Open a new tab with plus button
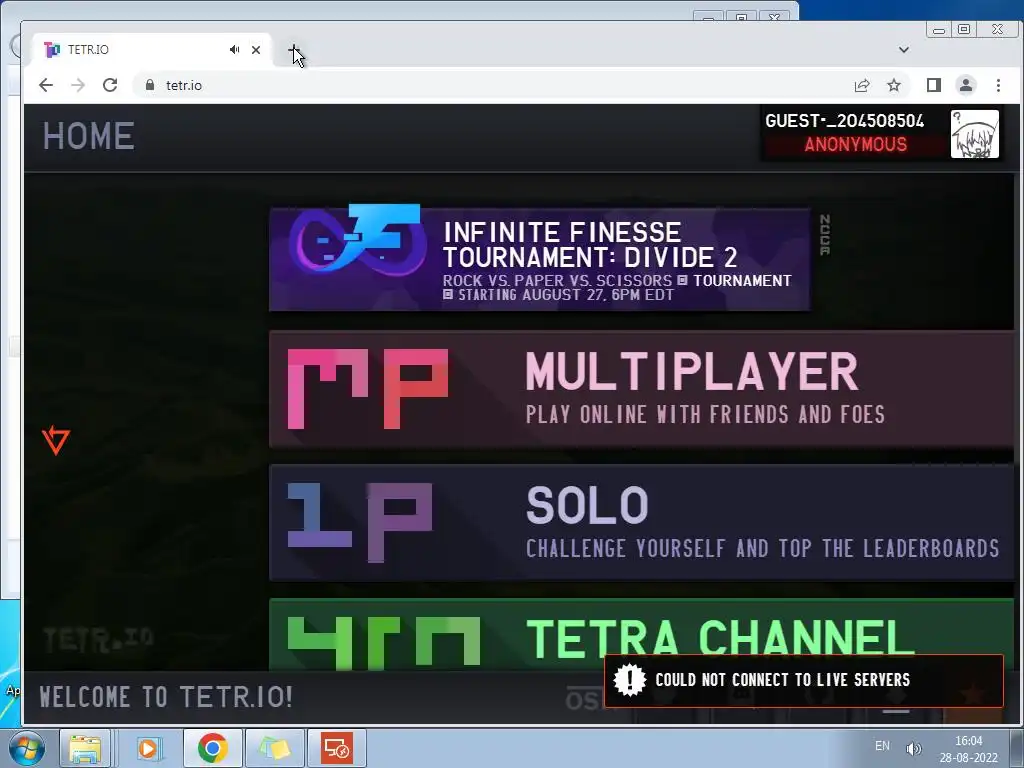The height and width of the screenshot is (768, 1024). point(295,50)
